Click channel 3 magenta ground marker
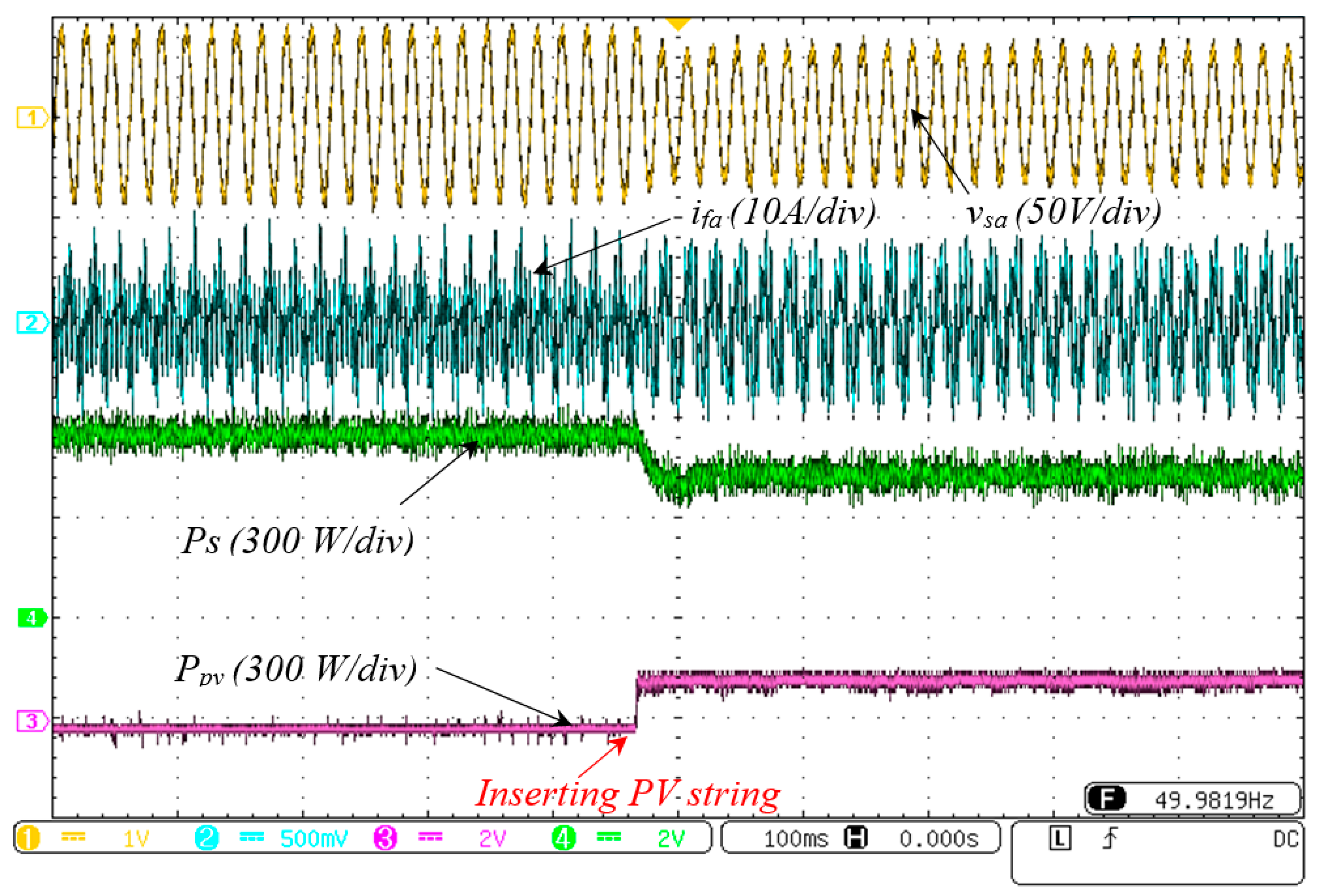 pyautogui.click(x=32, y=721)
